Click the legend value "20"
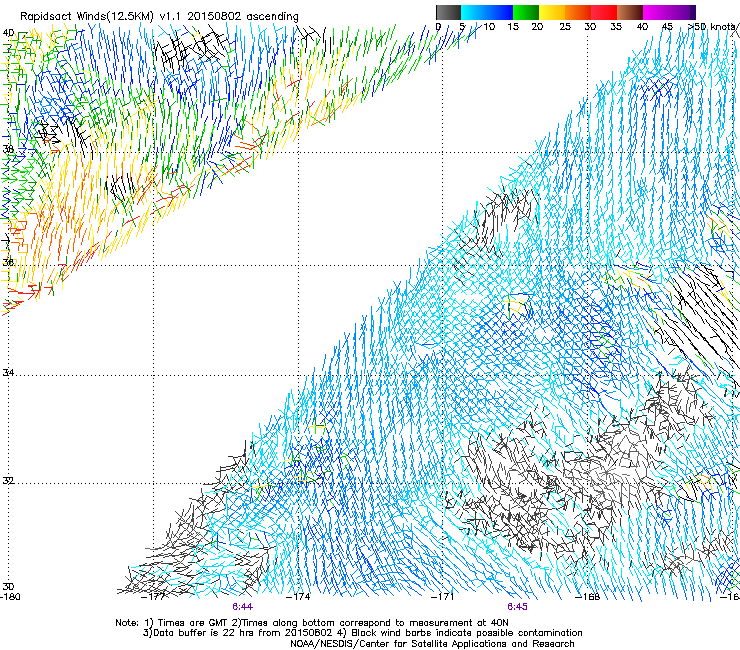The height and width of the screenshot is (650, 740). (x=537, y=27)
